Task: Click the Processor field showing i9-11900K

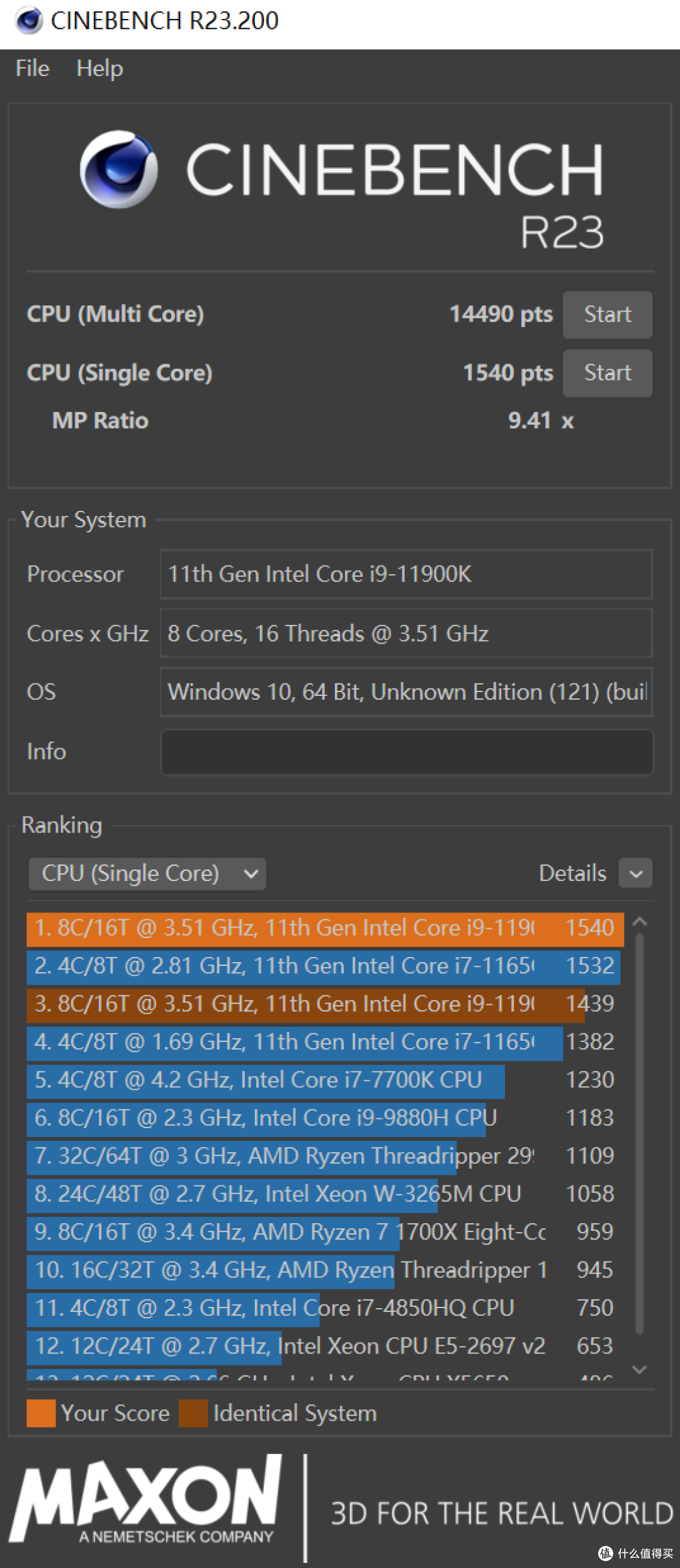Action: tap(406, 574)
